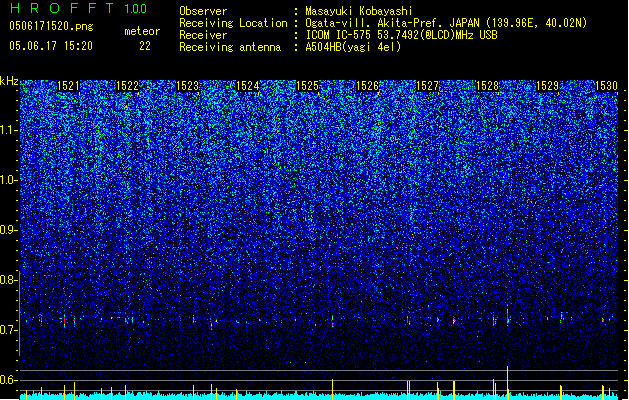Click the 1525 time marker
This screenshot has width=629, height=400.
click(x=307, y=86)
